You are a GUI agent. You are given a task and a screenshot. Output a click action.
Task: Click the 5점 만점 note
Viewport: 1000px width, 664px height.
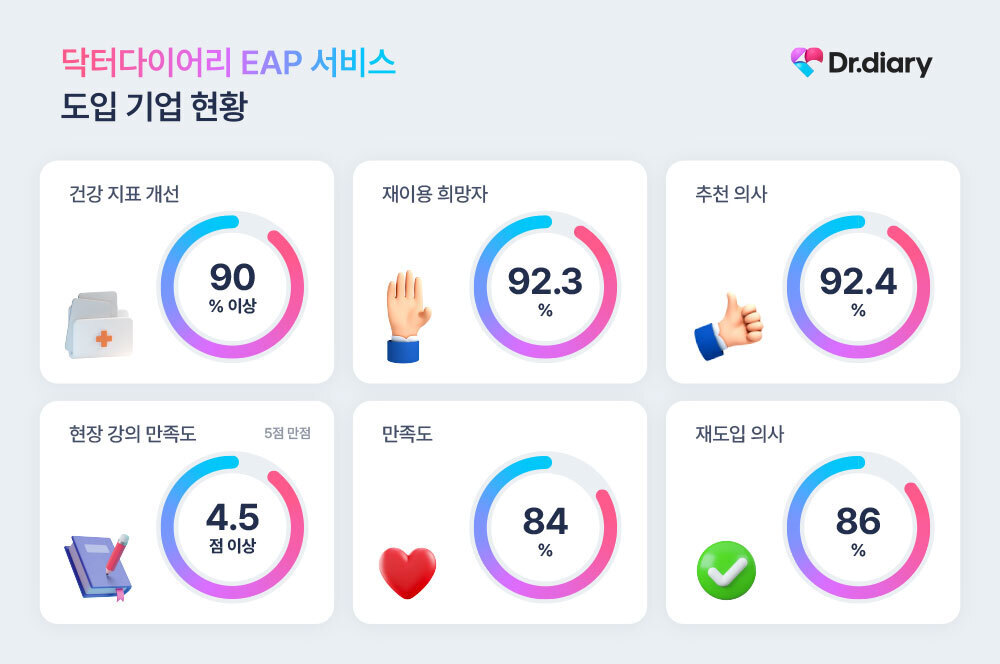click(x=287, y=434)
